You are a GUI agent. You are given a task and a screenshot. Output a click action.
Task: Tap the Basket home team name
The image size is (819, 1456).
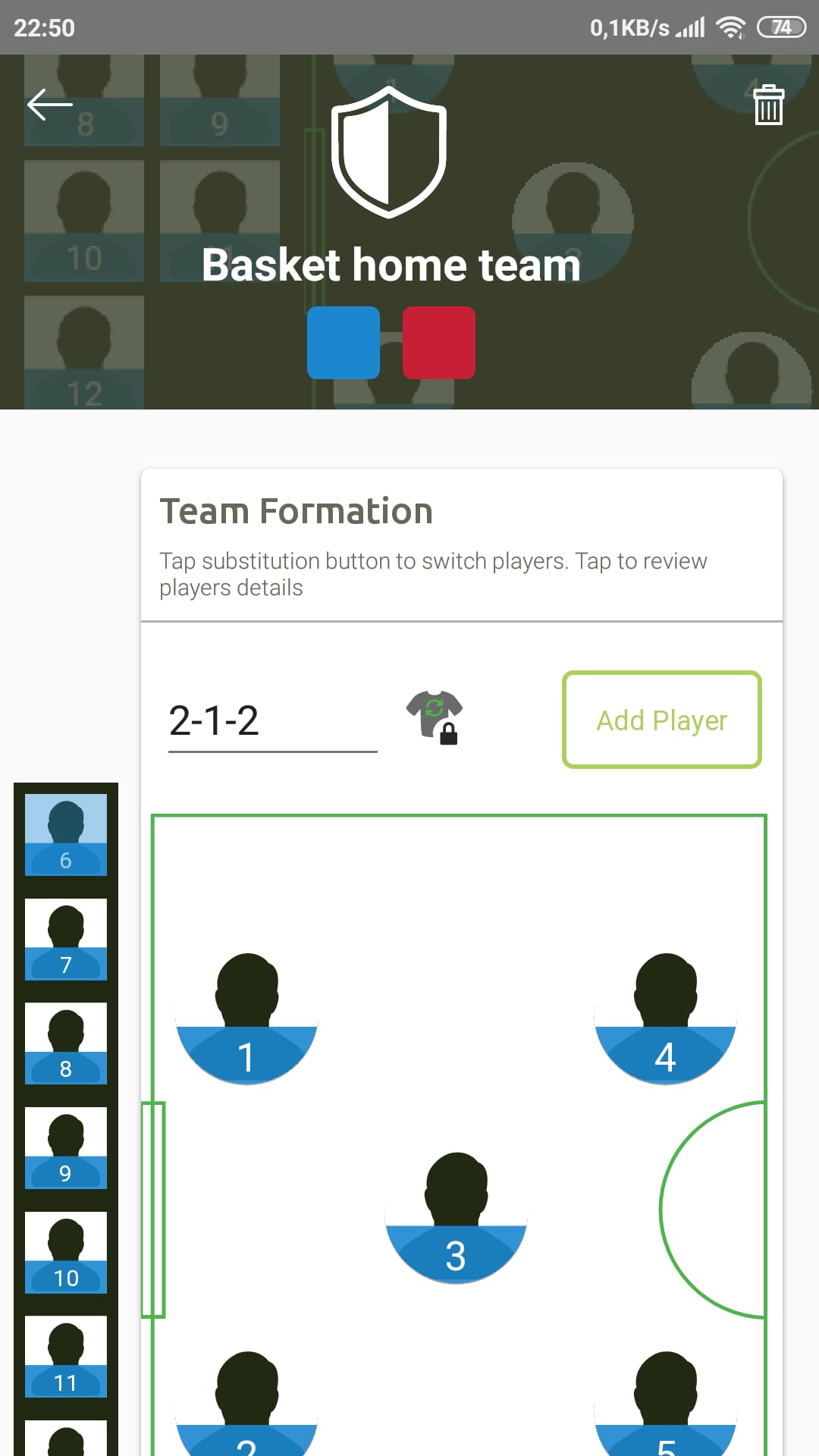pyautogui.click(x=391, y=265)
